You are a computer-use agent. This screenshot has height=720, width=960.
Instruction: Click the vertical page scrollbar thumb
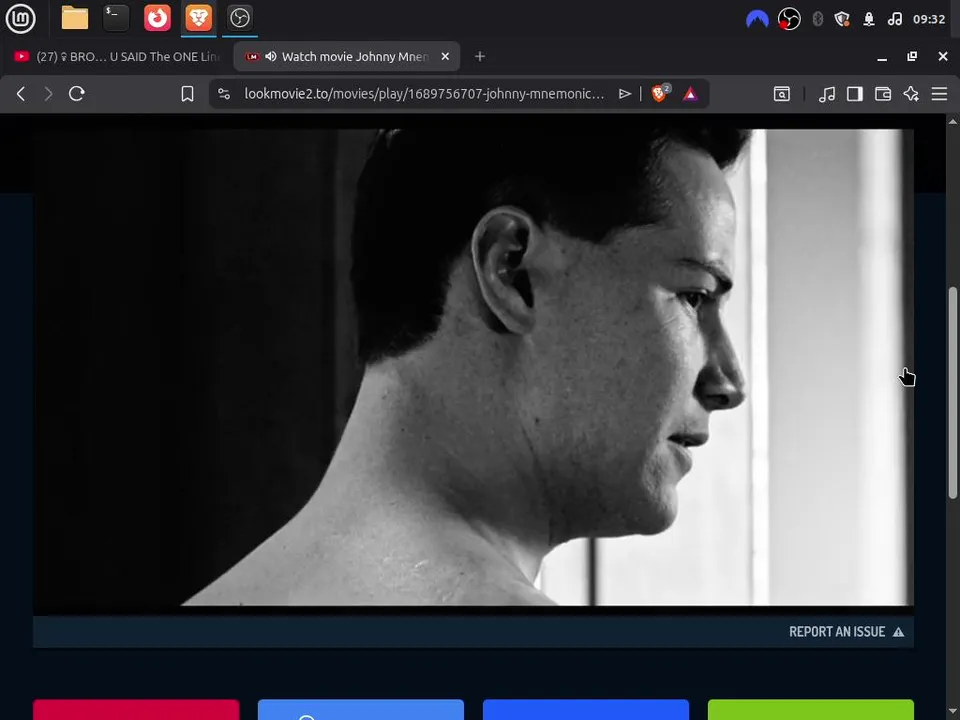point(953,392)
